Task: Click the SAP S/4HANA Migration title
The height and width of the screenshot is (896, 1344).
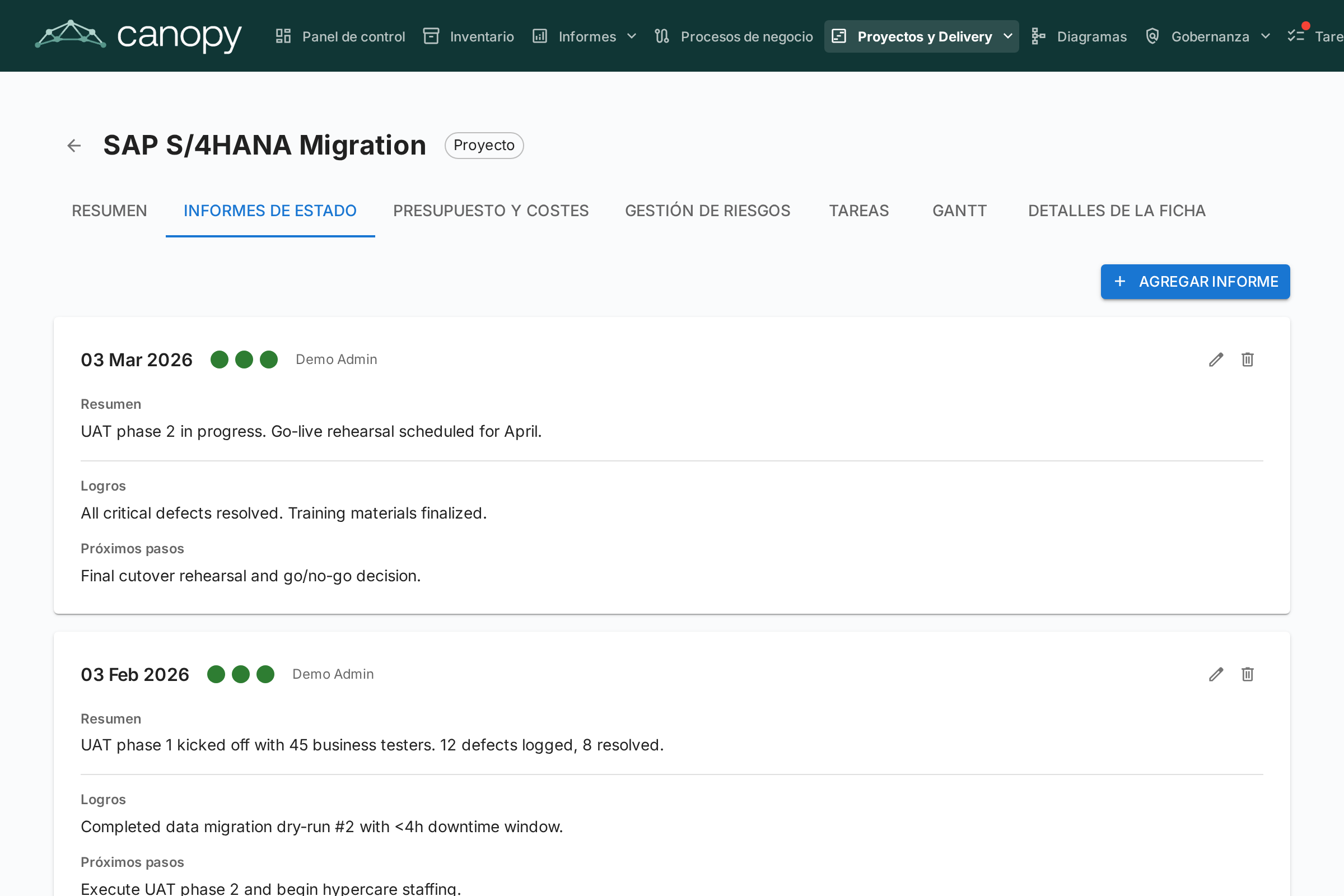Action: point(264,145)
